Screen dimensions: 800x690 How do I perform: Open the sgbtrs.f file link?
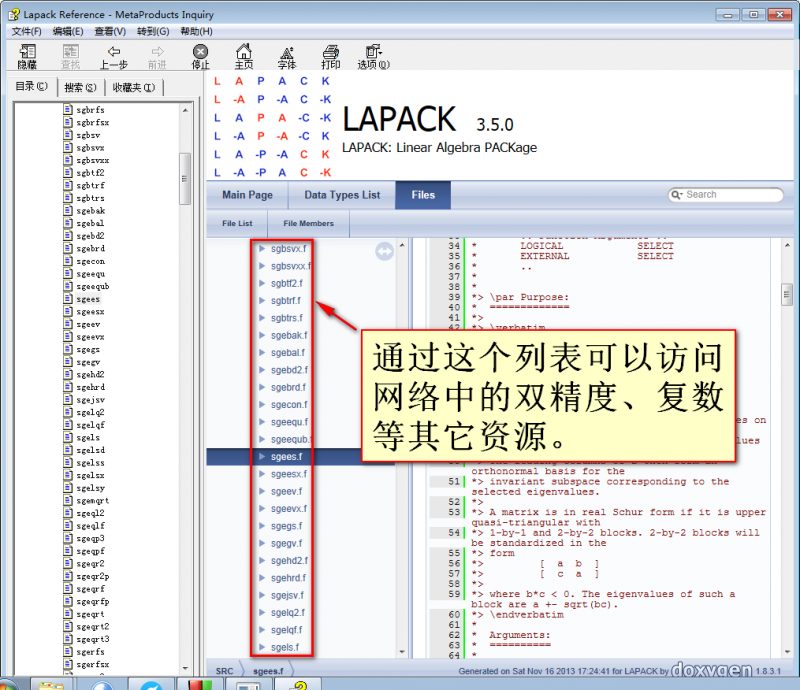click(x=287, y=318)
